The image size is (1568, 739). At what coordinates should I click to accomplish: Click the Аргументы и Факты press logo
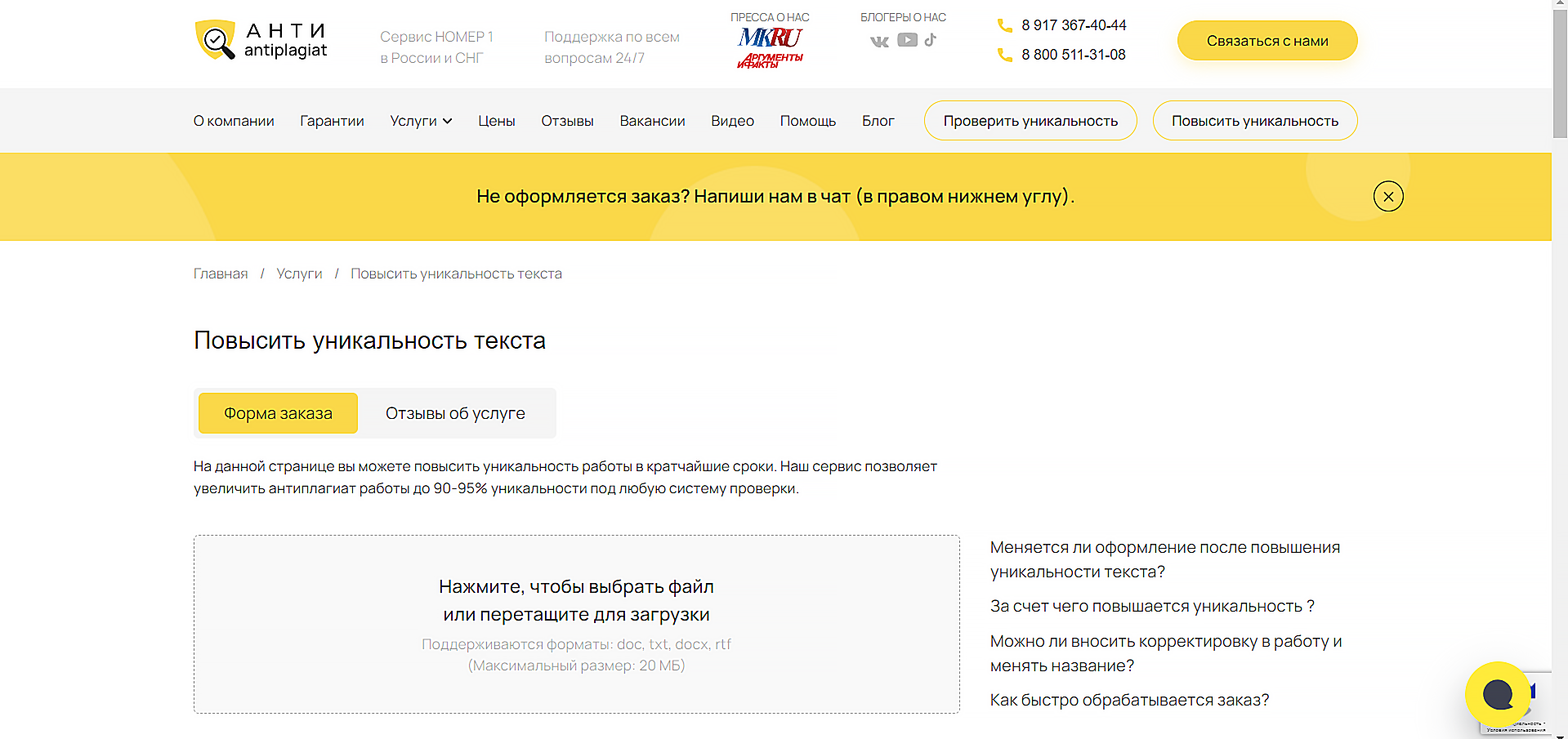click(x=770, y=60)
